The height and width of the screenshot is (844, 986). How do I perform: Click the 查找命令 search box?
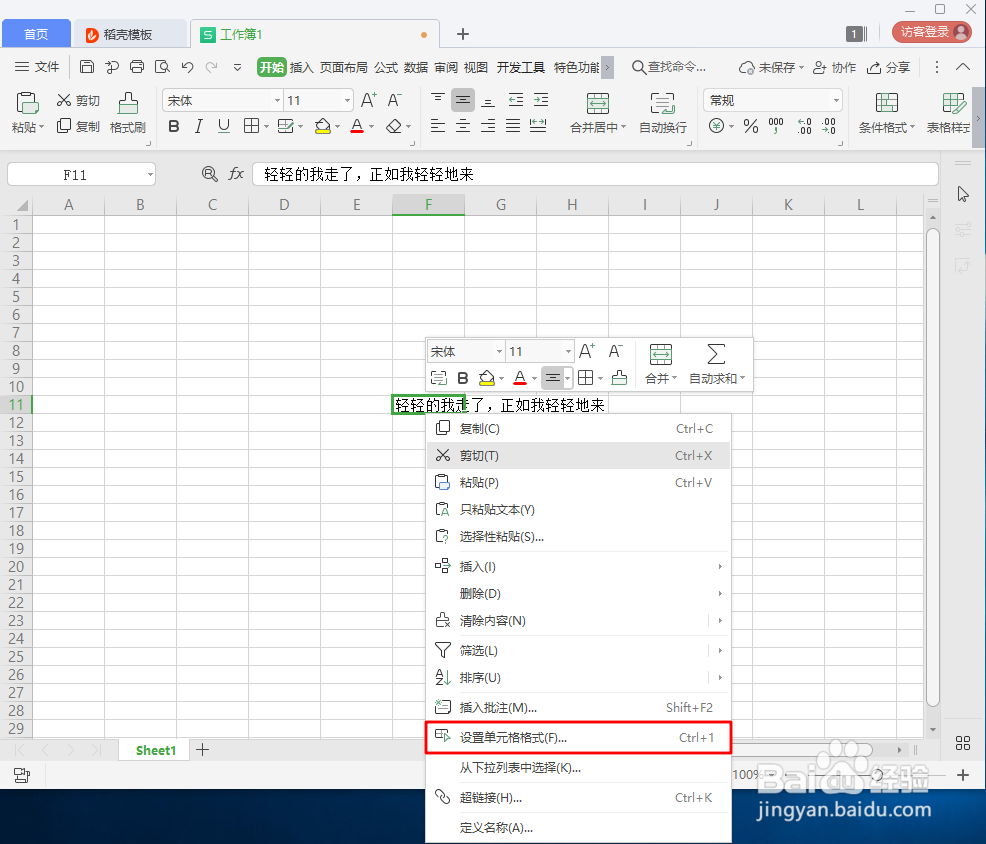coord(669,67)
